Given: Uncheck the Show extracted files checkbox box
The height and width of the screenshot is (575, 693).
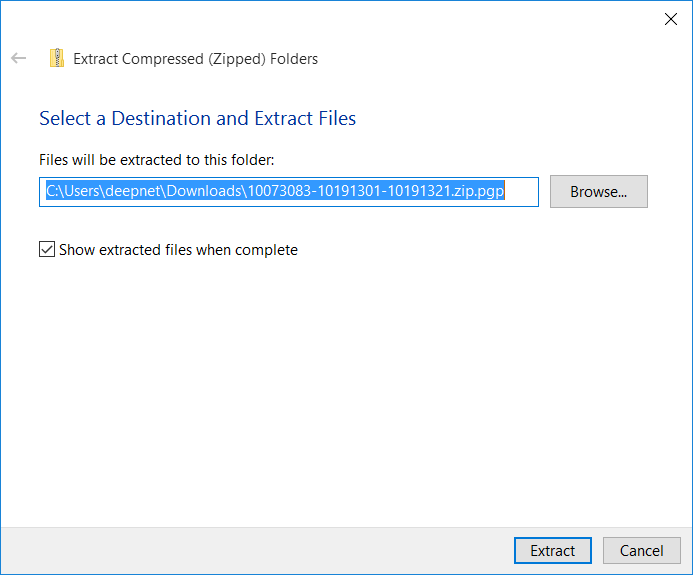Looking at the screenshot, I should [x=47, y=250].
